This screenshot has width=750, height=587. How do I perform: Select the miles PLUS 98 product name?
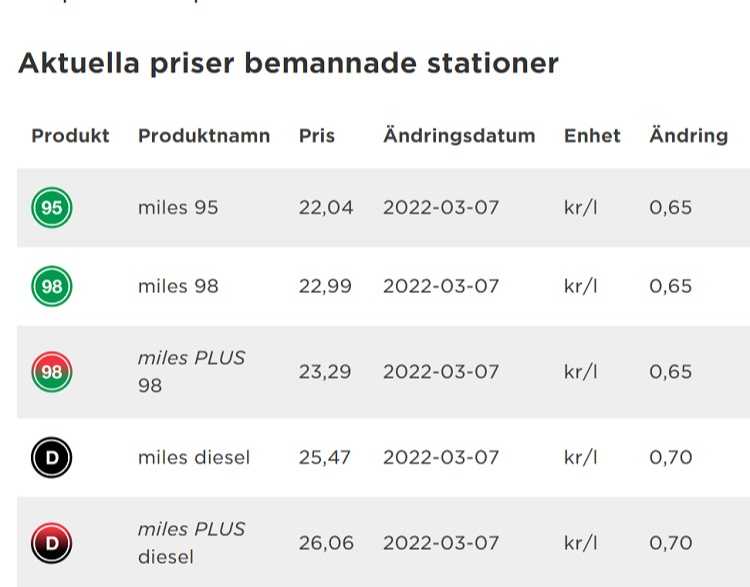click(x=191, y=372)
